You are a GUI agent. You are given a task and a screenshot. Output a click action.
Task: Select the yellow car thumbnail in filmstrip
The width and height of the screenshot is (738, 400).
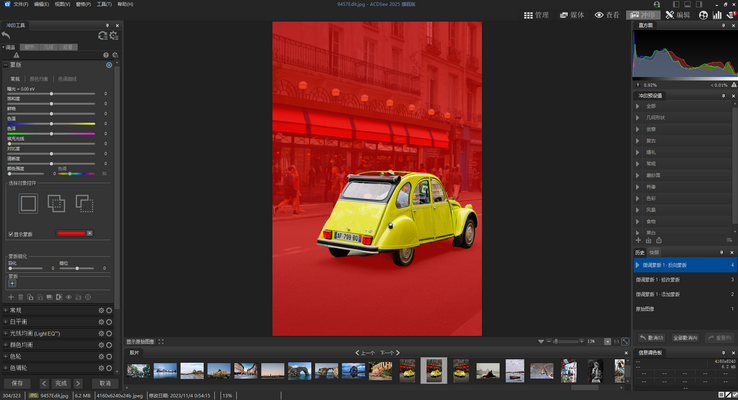click(x=433, y=370)
